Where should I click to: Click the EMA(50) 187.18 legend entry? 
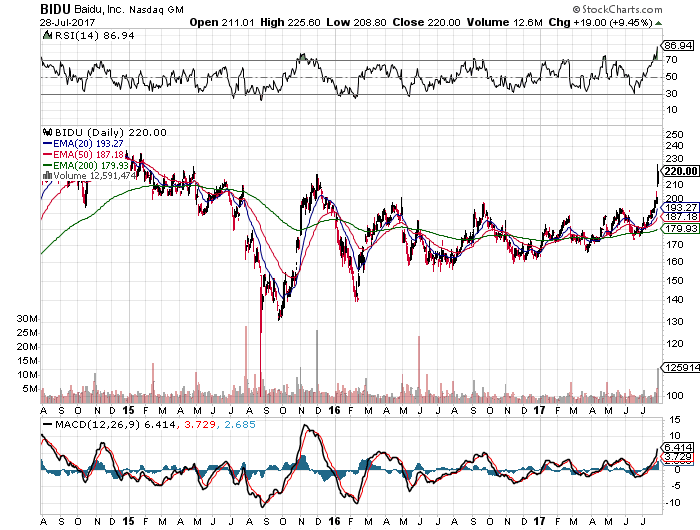tap(83, 154)
